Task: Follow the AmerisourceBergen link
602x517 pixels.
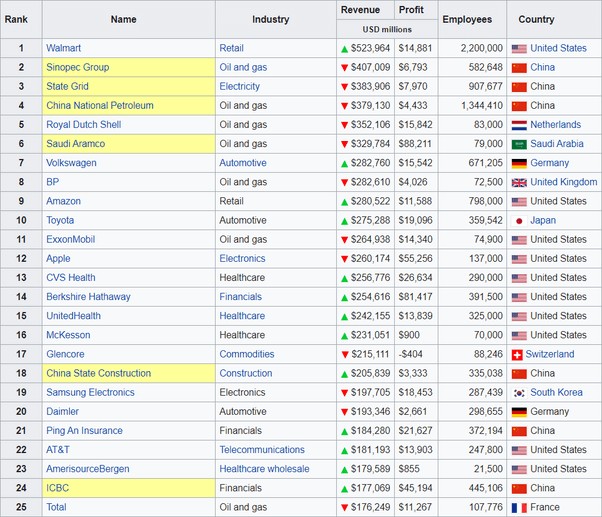Action: (88, 469)
